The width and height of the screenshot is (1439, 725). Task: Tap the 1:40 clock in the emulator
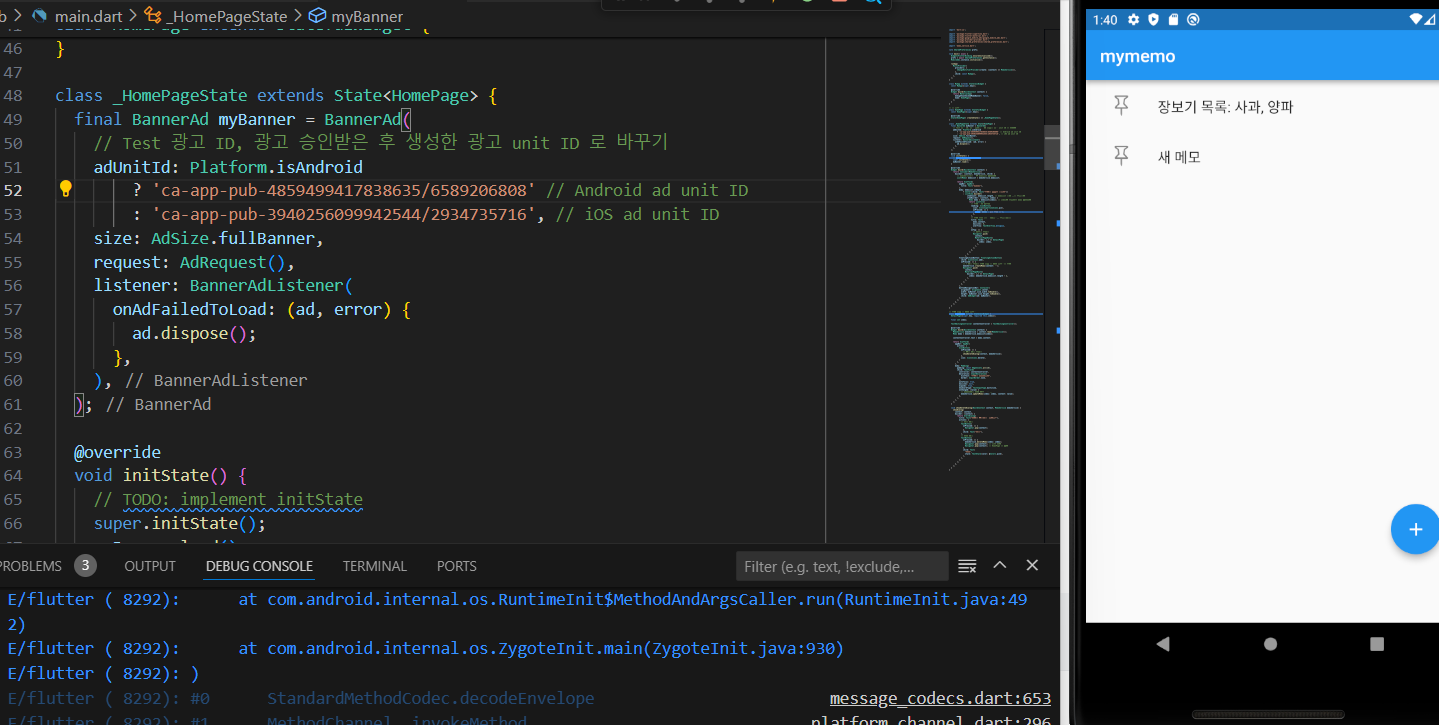click(x=1105, y=19)
